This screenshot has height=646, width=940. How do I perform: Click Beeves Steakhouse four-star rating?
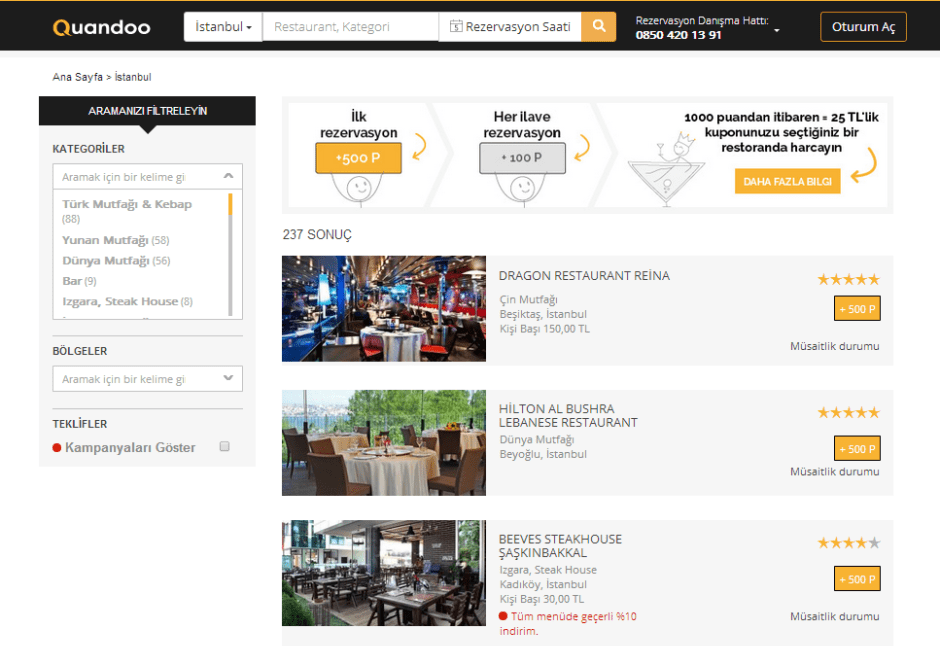[848, 543]
